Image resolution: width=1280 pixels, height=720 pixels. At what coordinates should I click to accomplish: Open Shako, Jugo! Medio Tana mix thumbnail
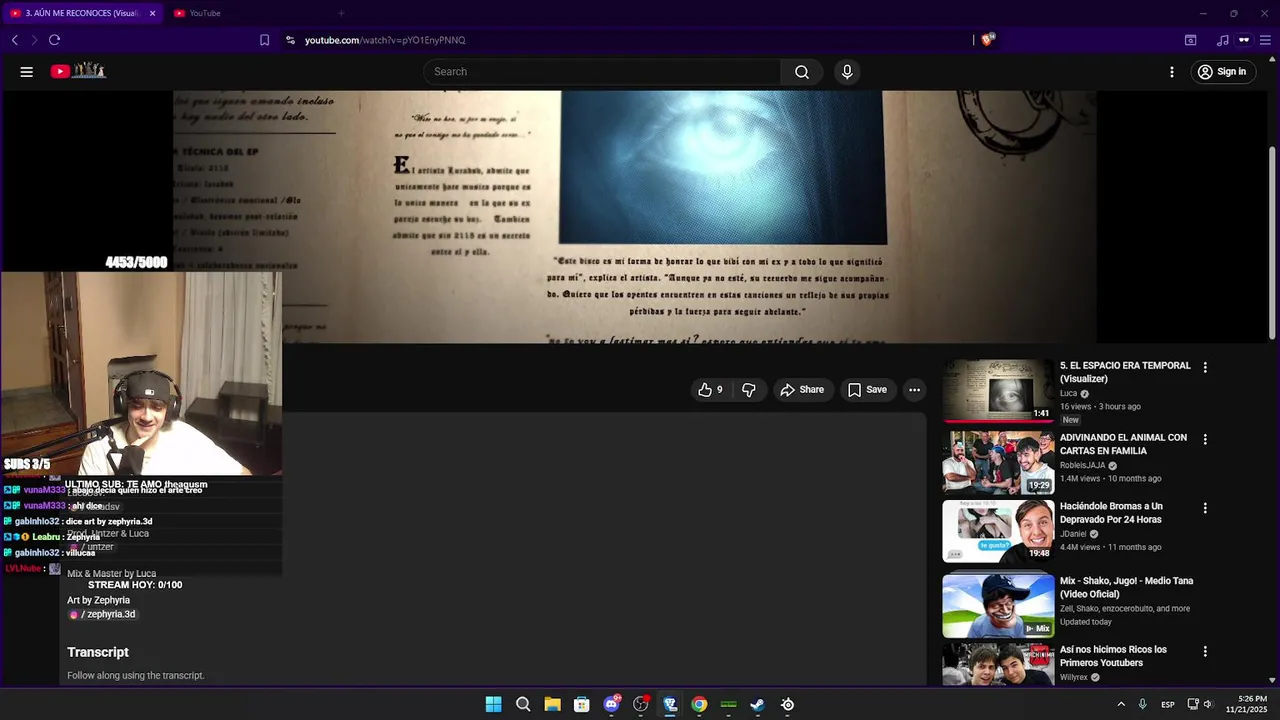998,605
